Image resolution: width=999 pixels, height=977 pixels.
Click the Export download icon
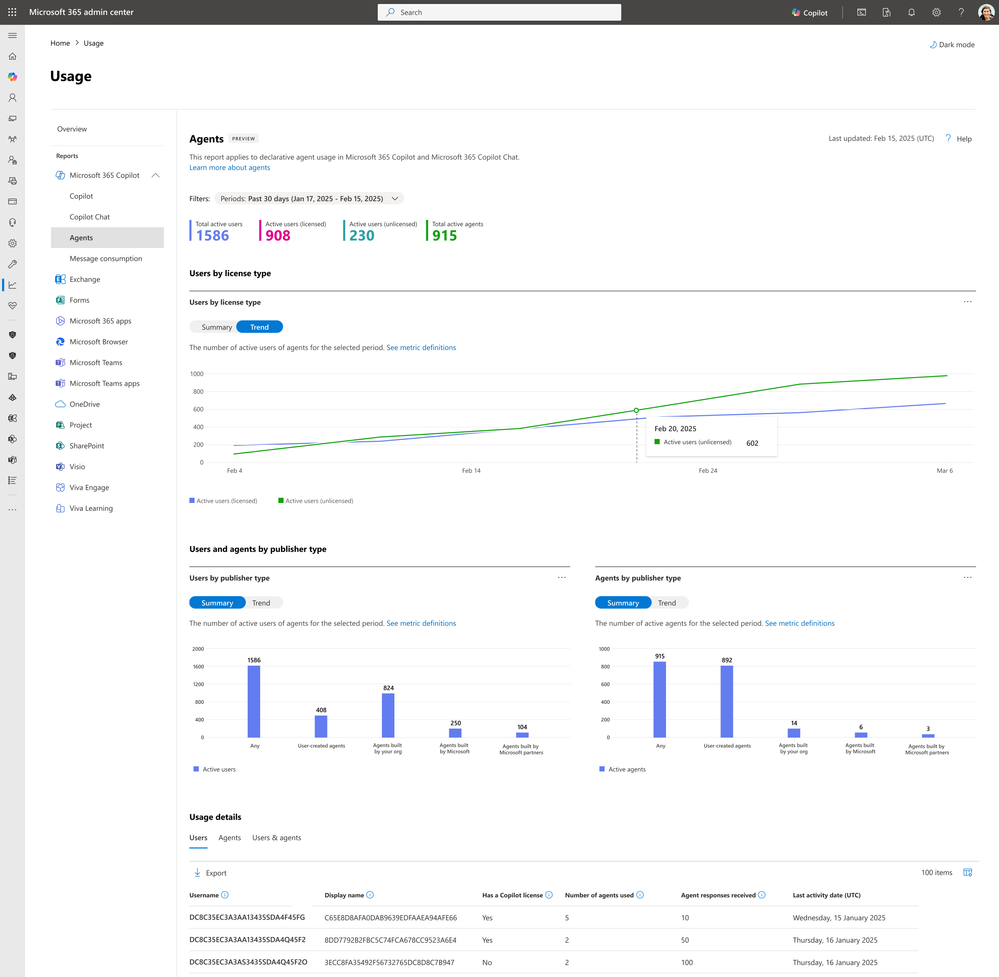(197, 873)
